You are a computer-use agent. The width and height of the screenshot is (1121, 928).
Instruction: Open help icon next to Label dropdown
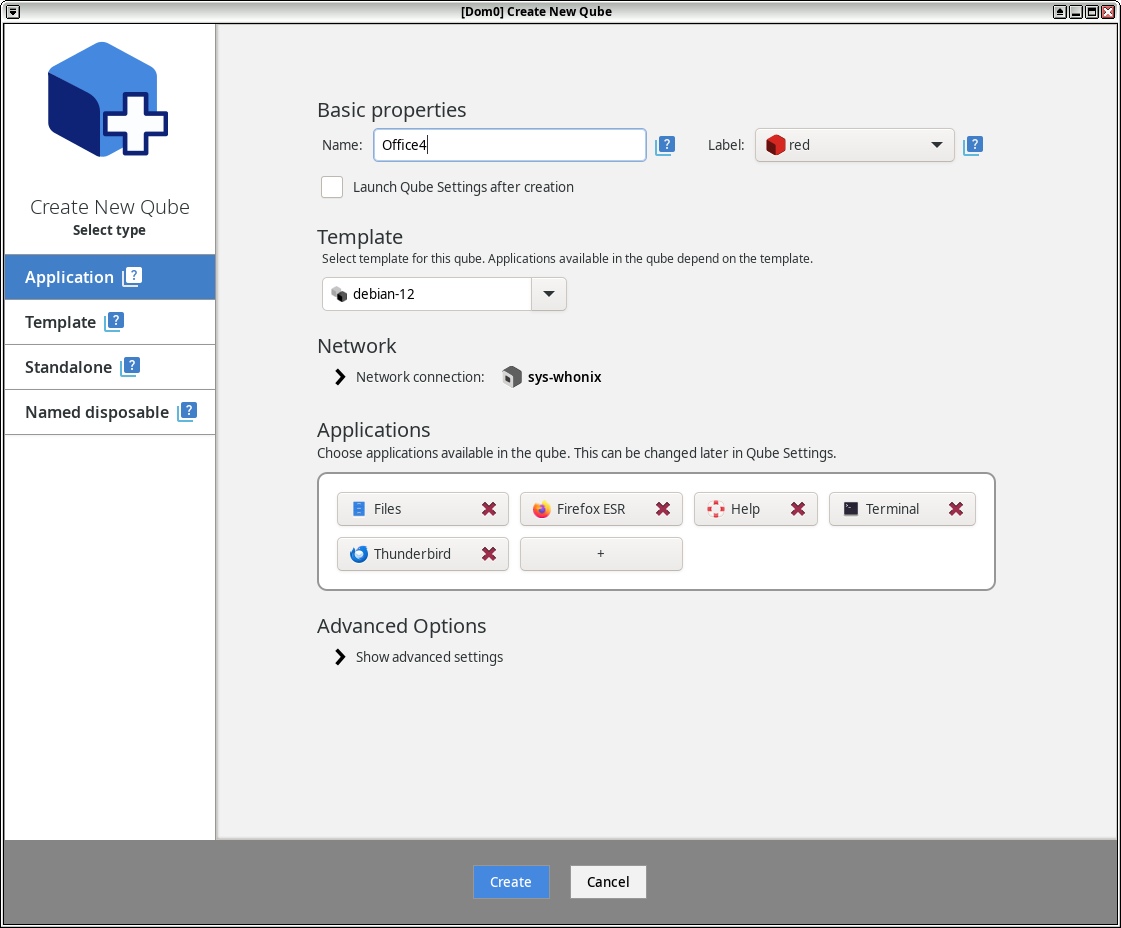[x=973, y=145]
